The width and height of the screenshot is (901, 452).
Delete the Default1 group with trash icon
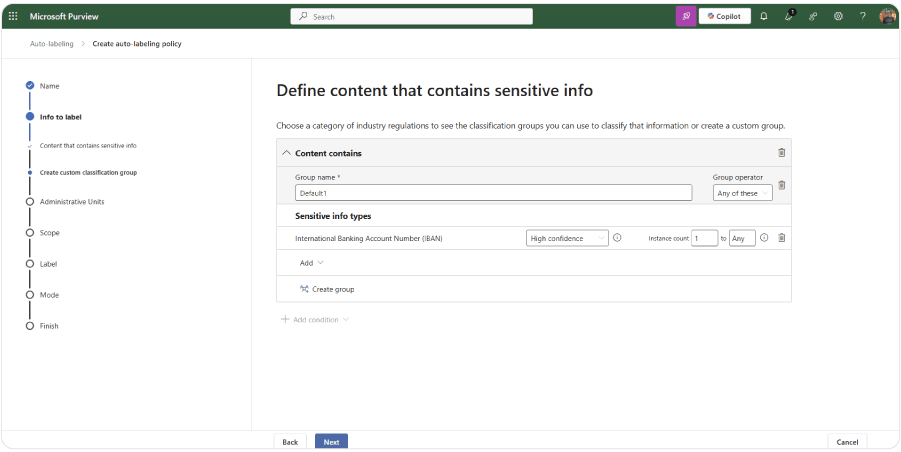point(781,185)
